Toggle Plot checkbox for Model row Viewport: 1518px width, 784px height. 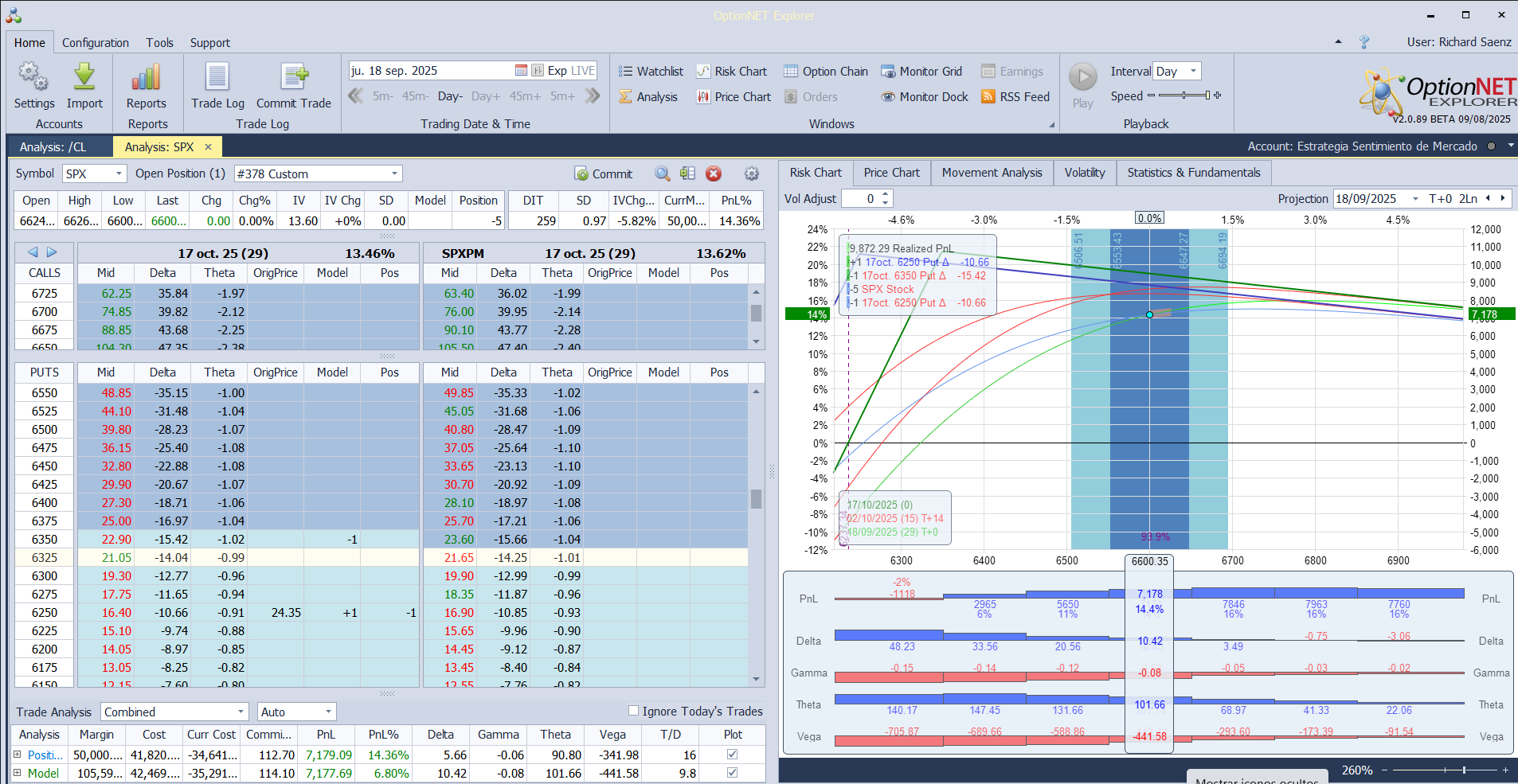[733, 773]
